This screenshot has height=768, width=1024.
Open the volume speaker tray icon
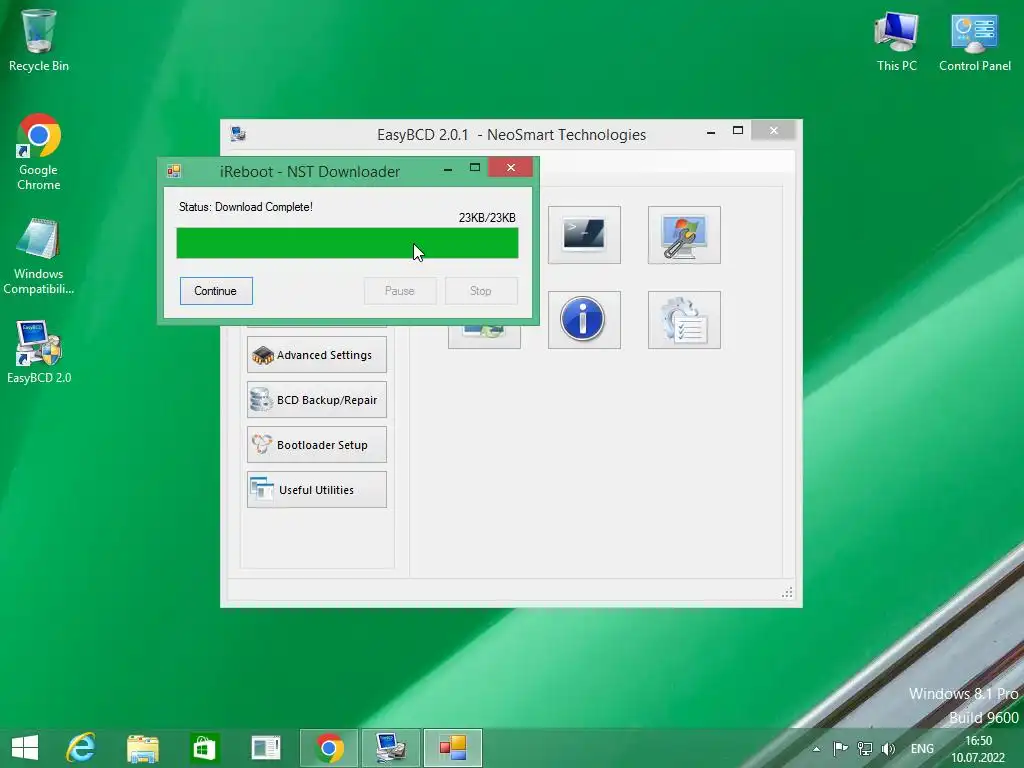888,748
